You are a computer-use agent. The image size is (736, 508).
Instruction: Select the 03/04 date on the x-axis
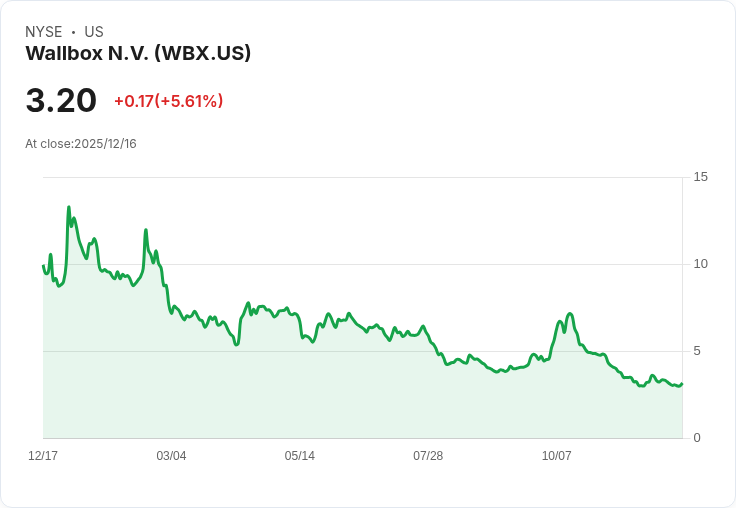coord(171,456)
